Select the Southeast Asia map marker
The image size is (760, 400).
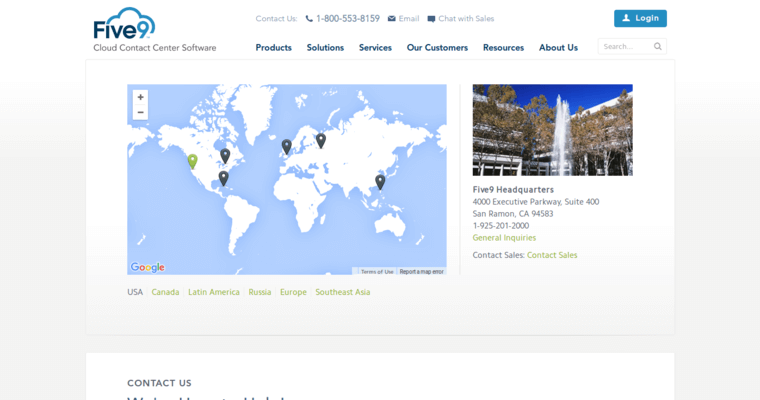click(380, 181)
